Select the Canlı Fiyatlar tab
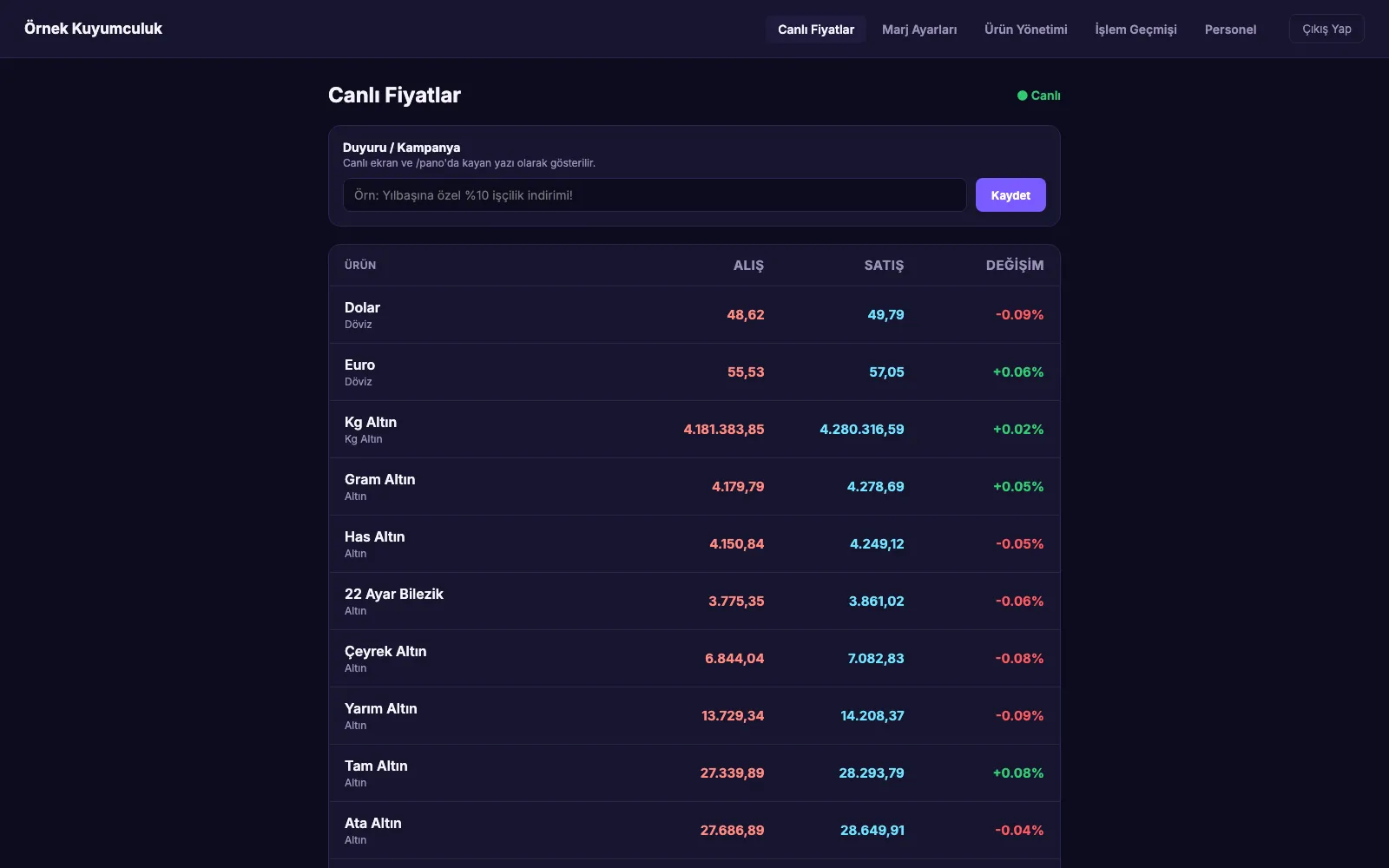This screenshot has width=1389, height=868. coord(816,30)
